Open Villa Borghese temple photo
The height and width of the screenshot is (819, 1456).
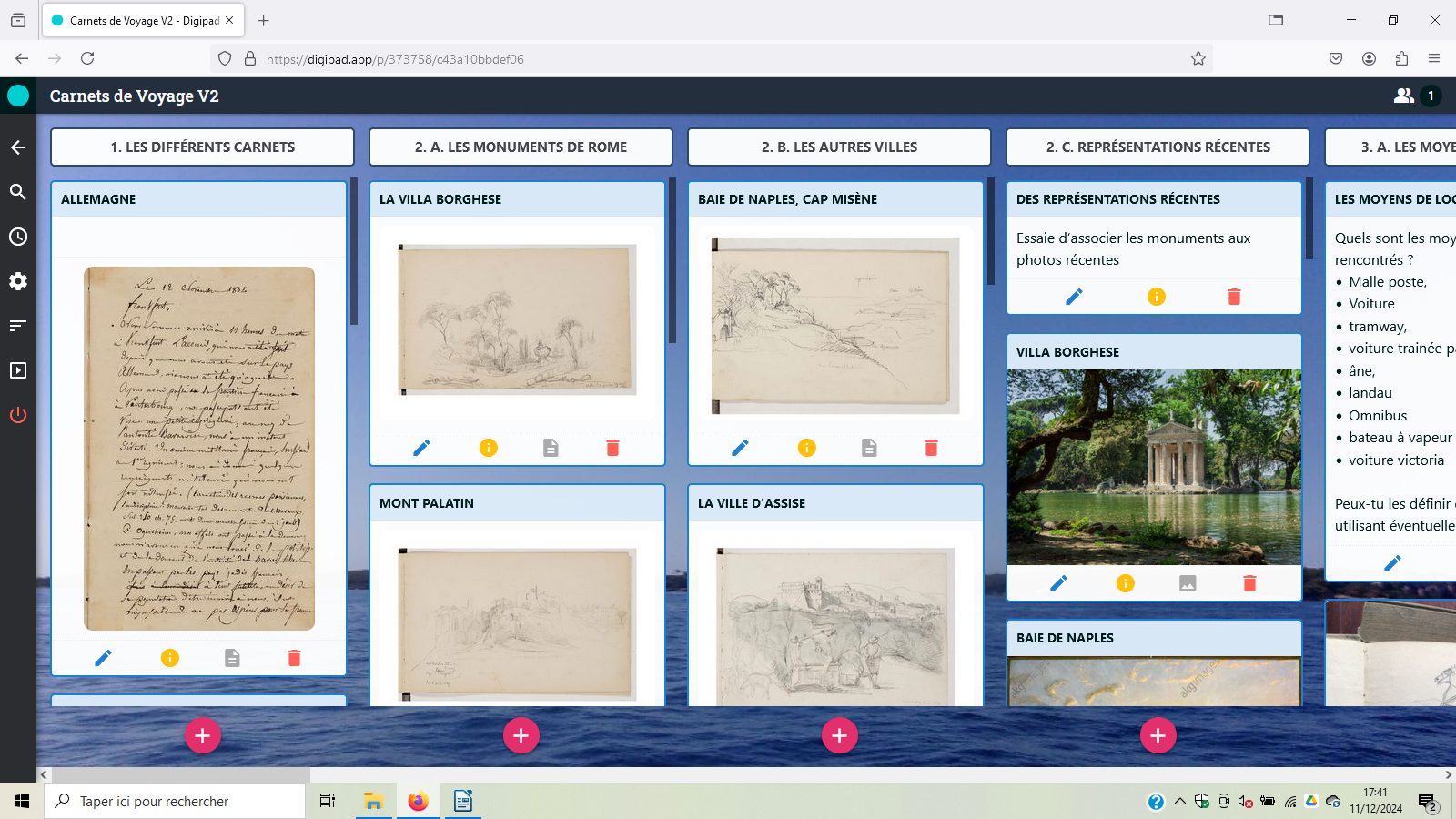pyautogui.click(x=1154, y=468)
